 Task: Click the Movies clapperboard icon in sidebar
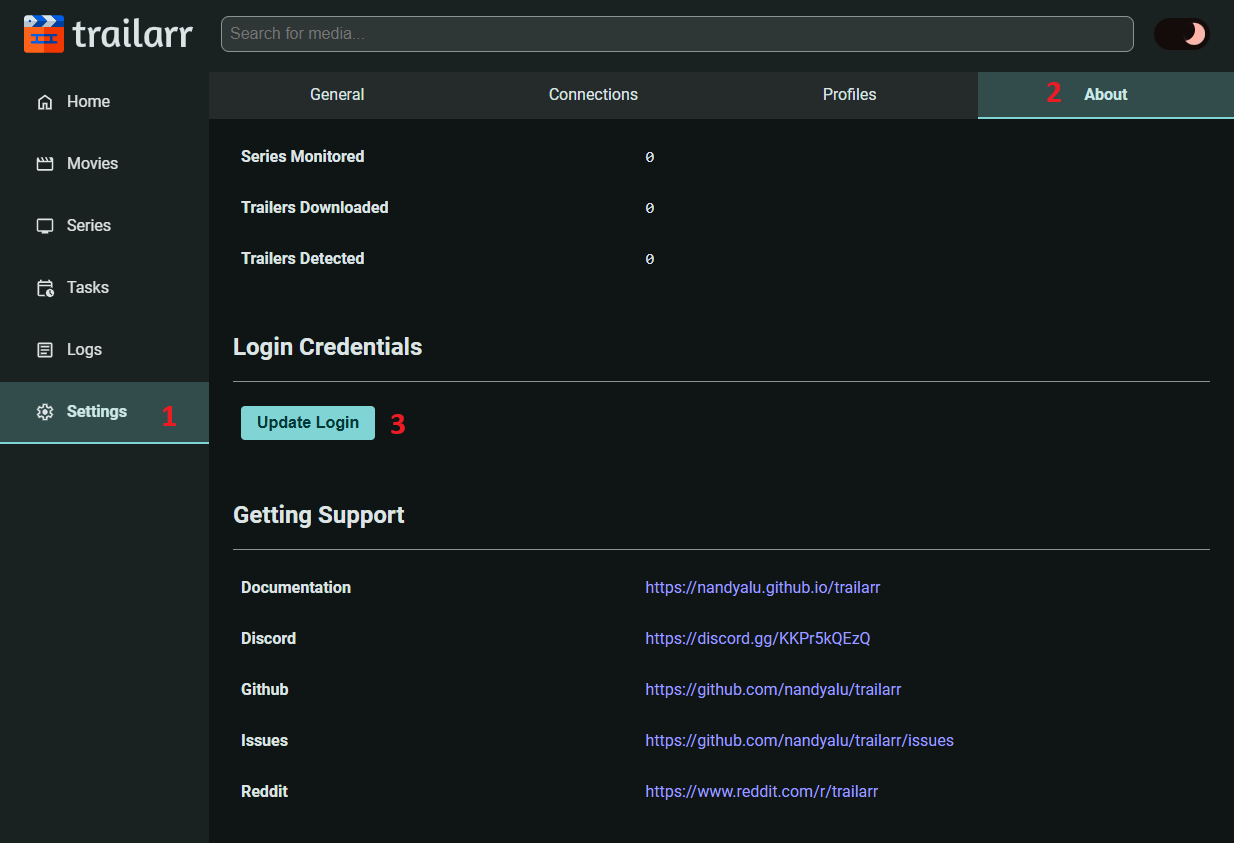click(45, 164)
